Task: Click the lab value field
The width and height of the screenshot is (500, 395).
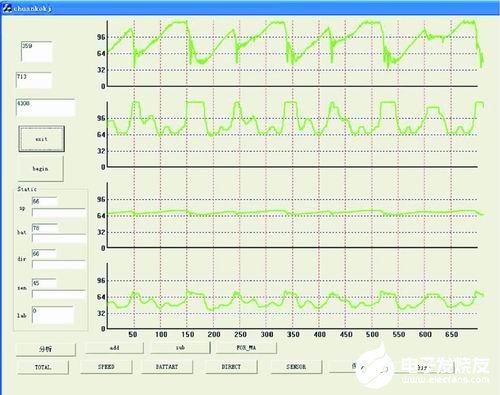Action: pos(53,315)
